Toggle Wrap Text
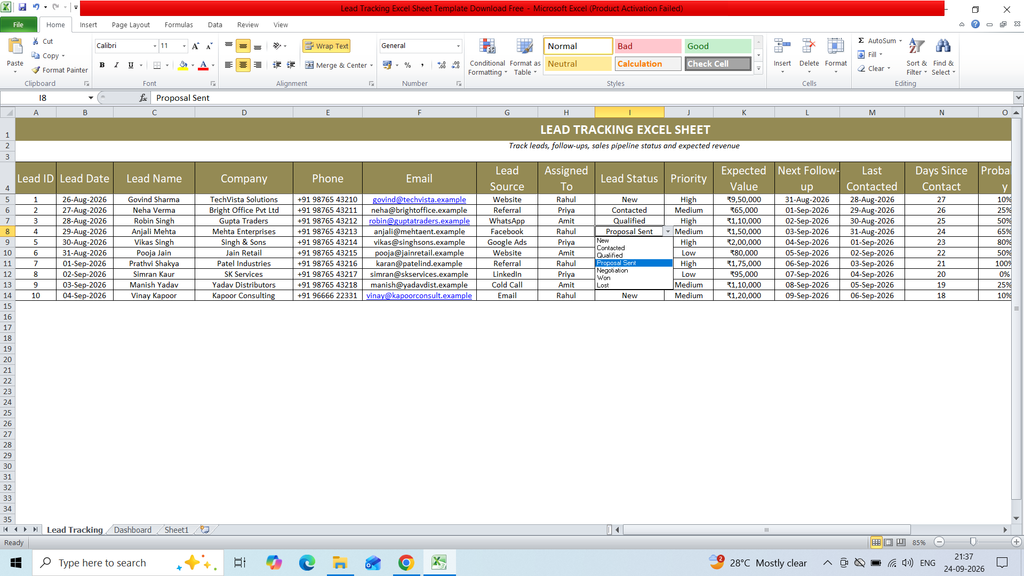The image size is (1024, 576). 326,46
